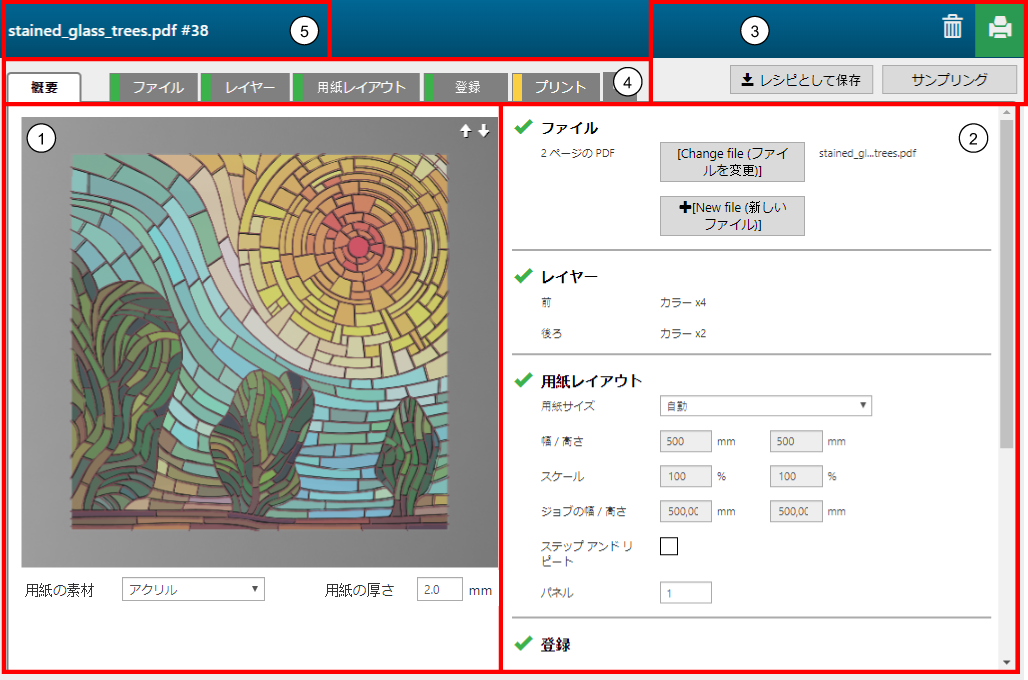Click the レイヤー section heading
The image size is (1028, 680).
tap(569, 277)
